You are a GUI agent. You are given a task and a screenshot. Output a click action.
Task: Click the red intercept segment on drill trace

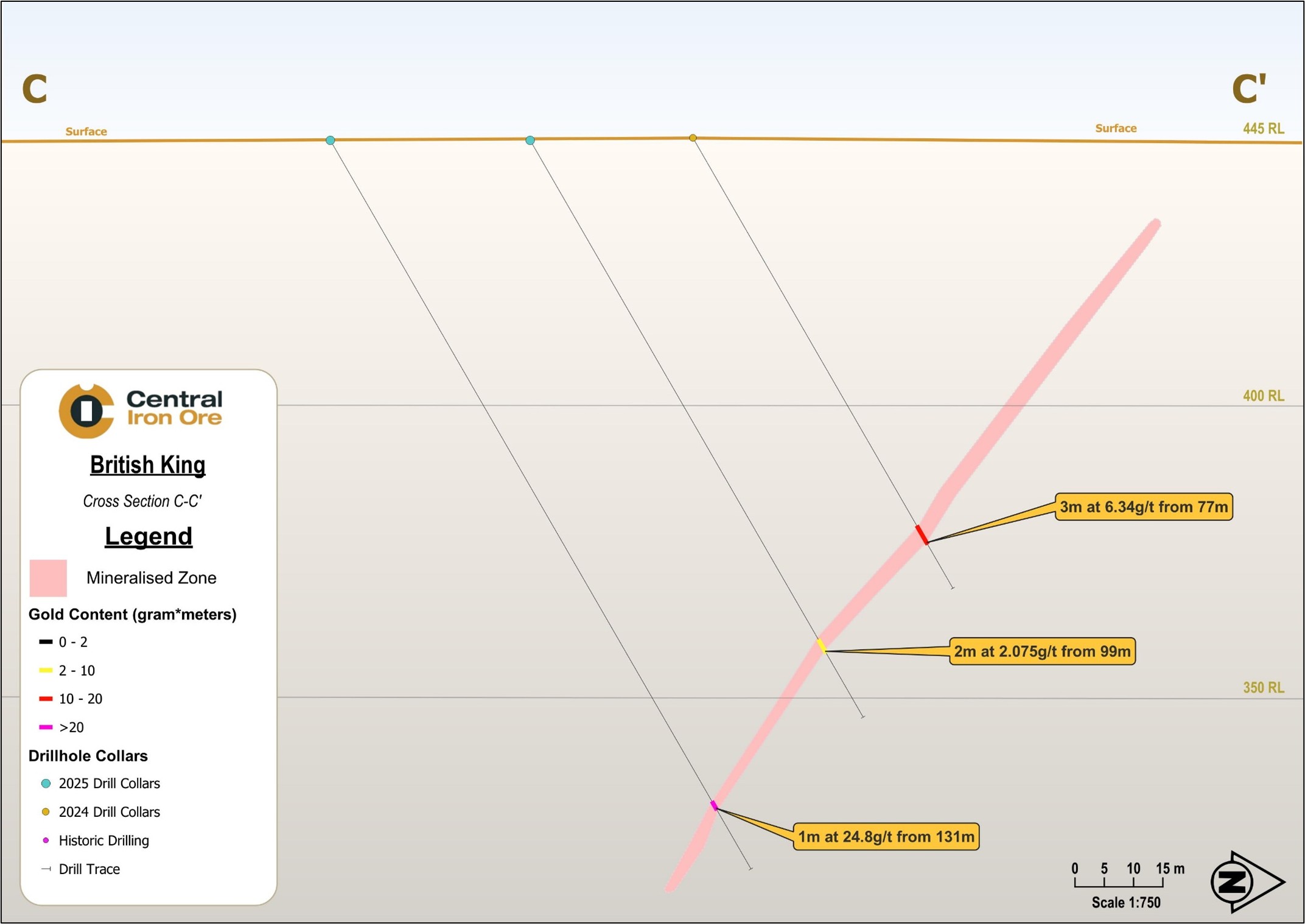click(x=922, y=534)
